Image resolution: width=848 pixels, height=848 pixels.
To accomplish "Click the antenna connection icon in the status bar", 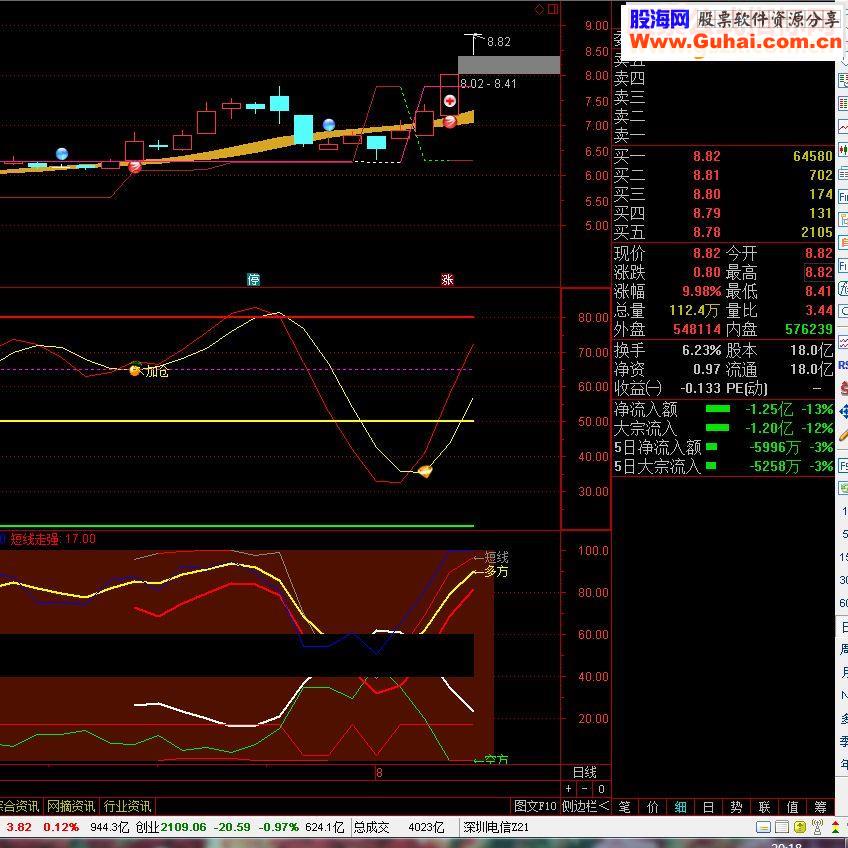I will [818, 827].
